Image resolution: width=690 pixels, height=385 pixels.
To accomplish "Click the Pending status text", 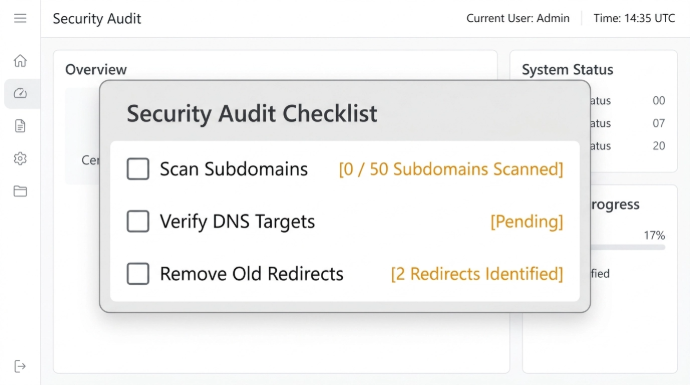I will 527,221.
